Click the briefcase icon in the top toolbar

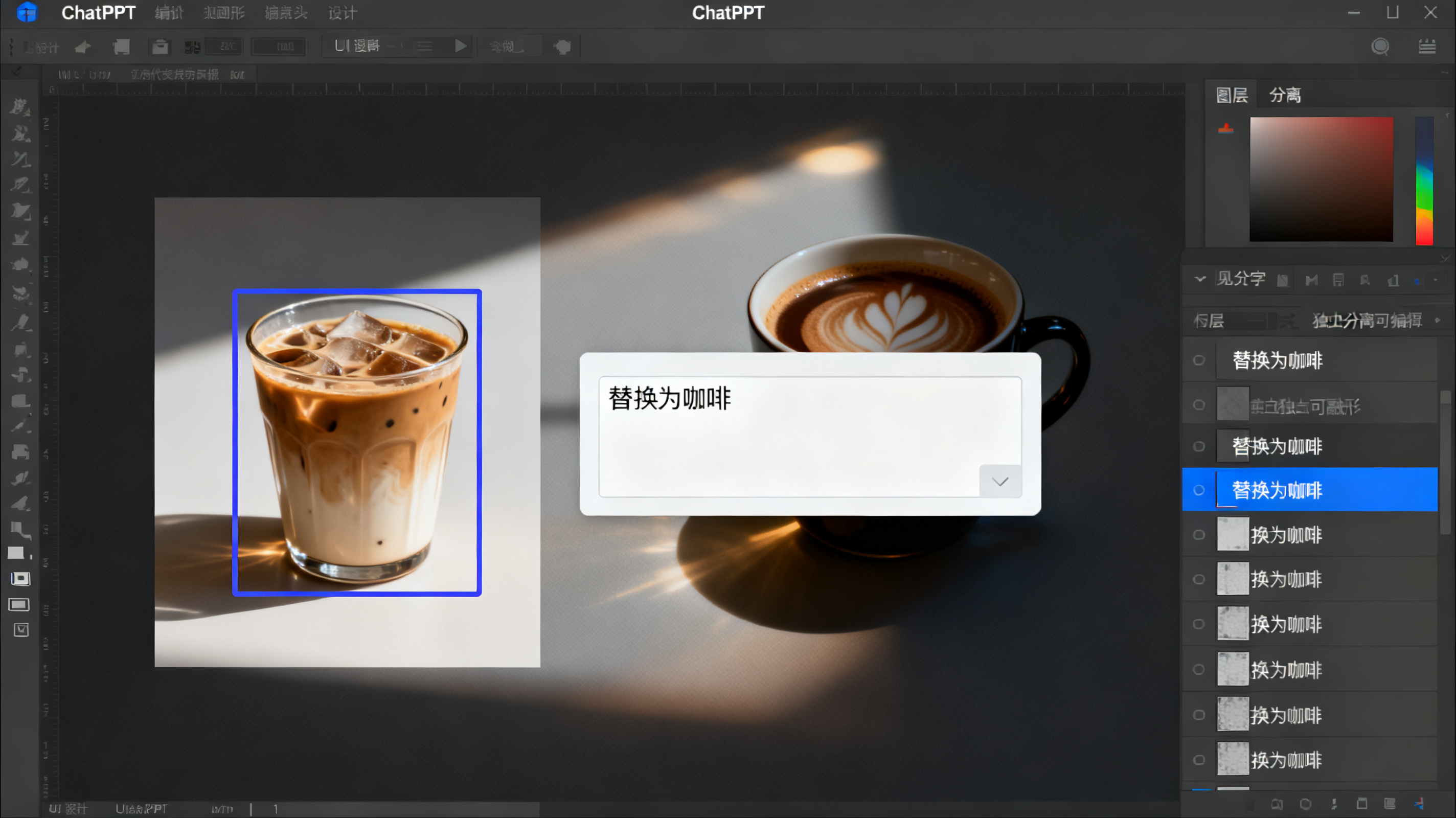click(x=160, y=47)
